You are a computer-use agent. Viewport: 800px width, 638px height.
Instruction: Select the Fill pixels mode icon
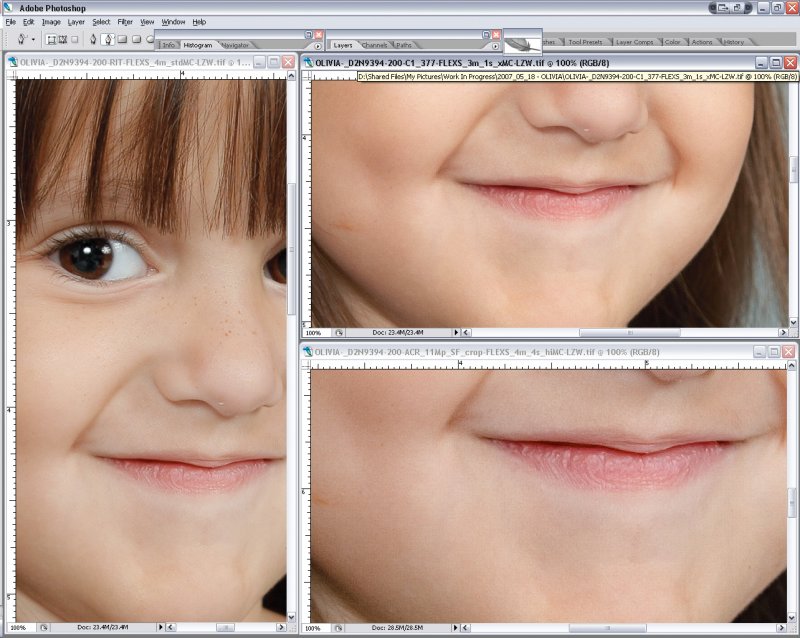coord(74,39)
